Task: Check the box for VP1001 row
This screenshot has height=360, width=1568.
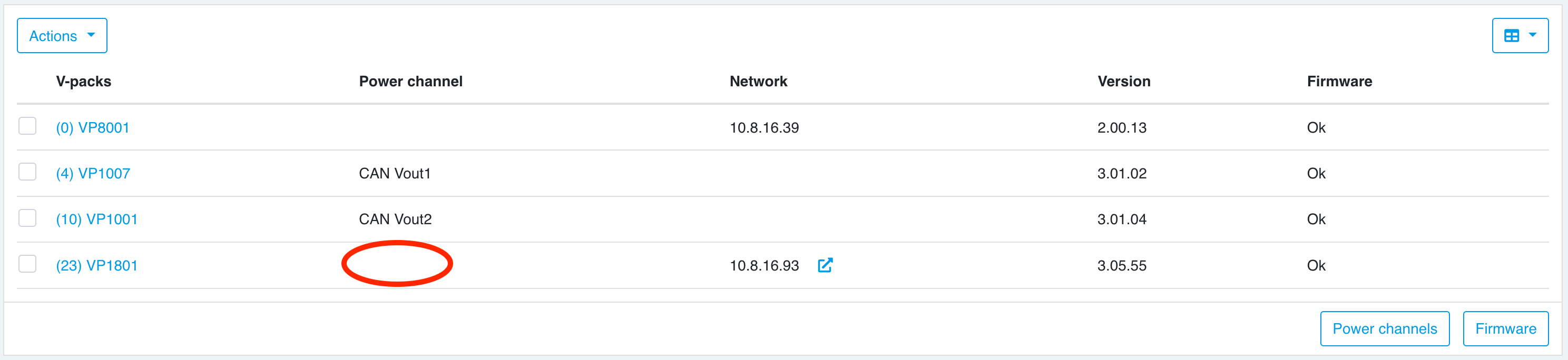Action: tap(27, 218)
